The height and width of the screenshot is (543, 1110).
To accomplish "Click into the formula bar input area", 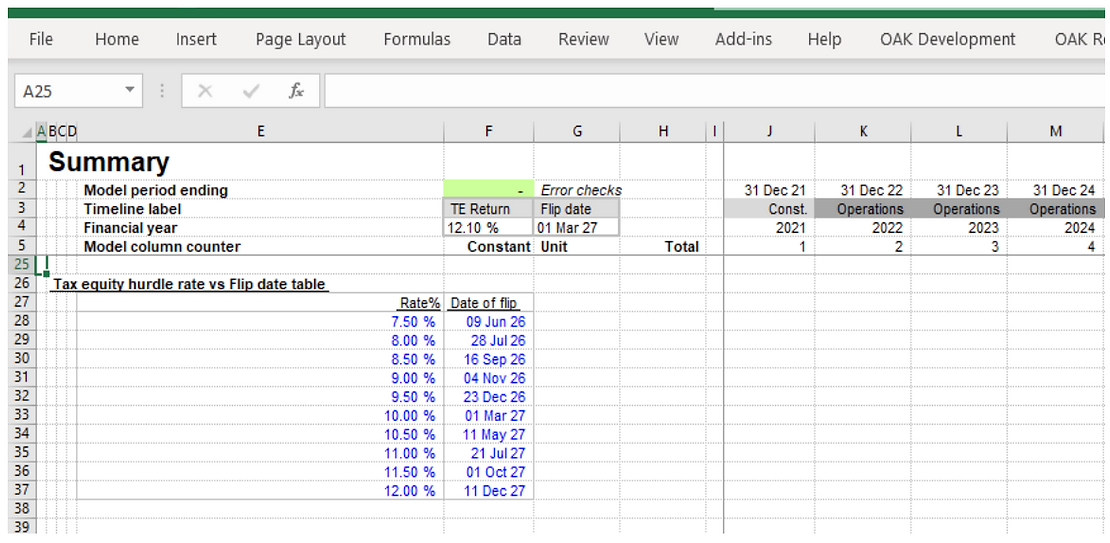I will [x=700, y=91].
